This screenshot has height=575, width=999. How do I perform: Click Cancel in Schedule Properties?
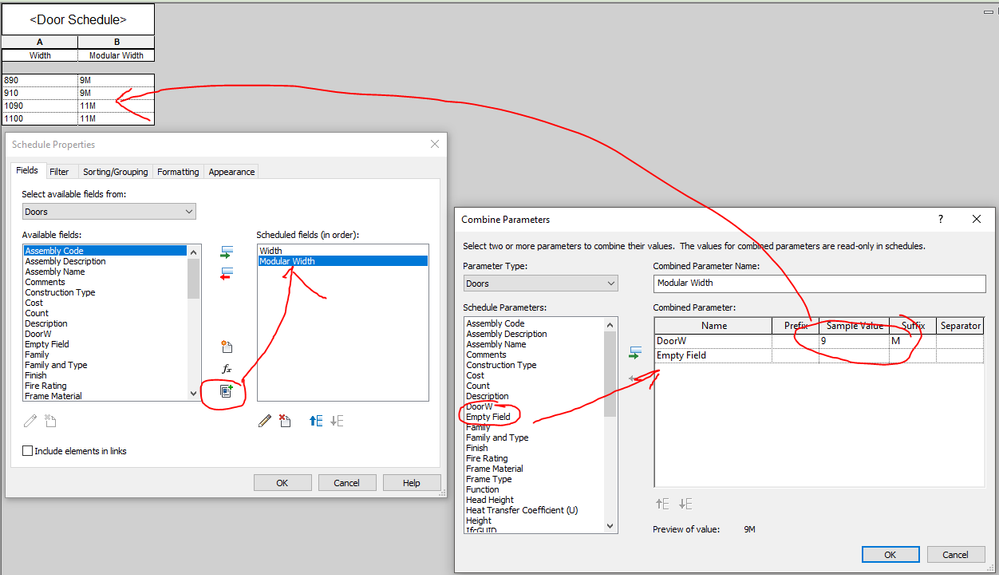click(x=347, y=483)
